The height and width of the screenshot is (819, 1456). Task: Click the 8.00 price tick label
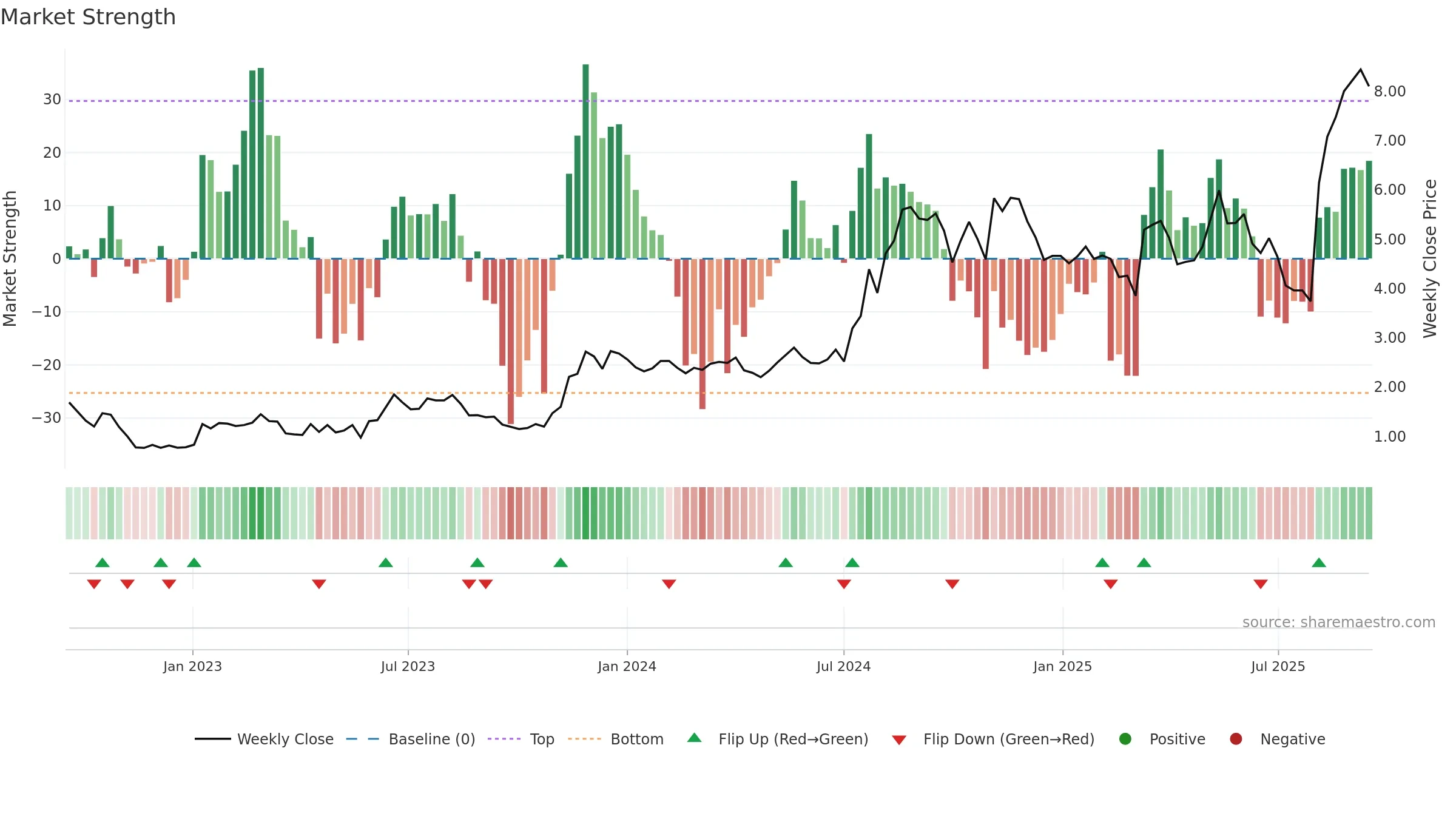[1390, 91]
